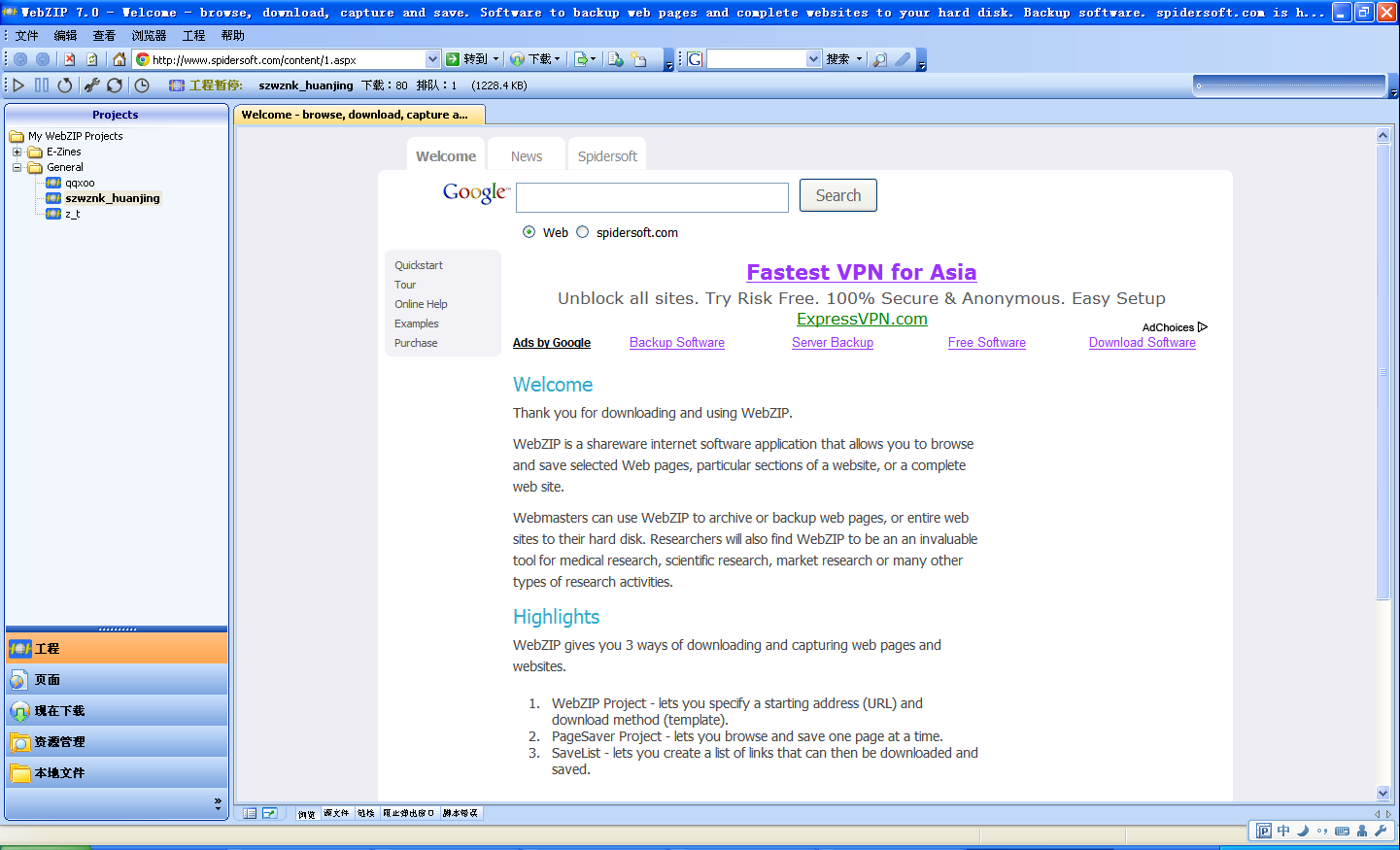This screenshot has height=850, width=1400.
Task: Open the 工程 menu in the menu bar
Action: coord(193,35)
